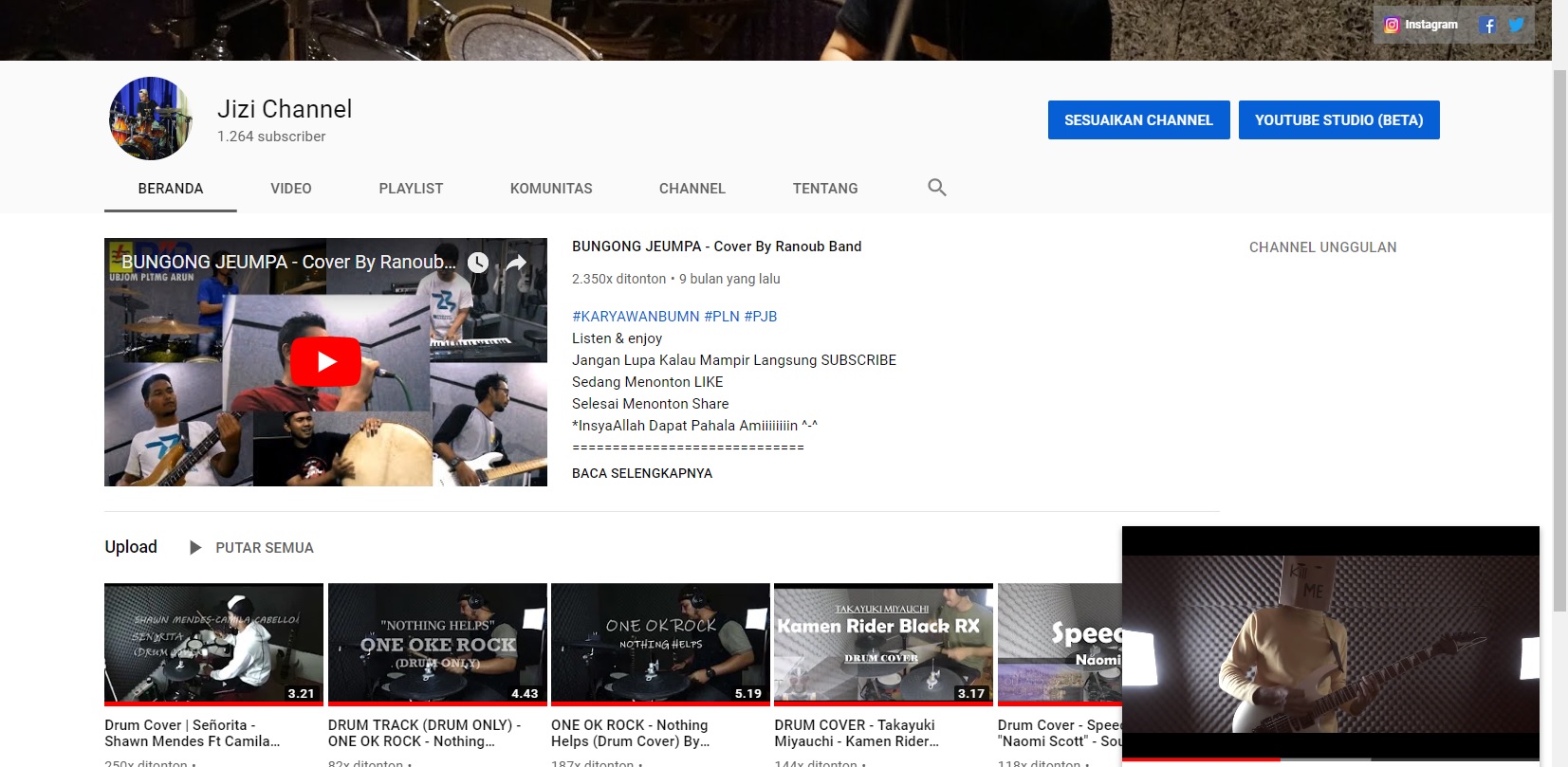The height and width of the screenshot is (767, 1568).
Task: Click the 'Jizi Channel' name heading
Action: coord(285,109)
